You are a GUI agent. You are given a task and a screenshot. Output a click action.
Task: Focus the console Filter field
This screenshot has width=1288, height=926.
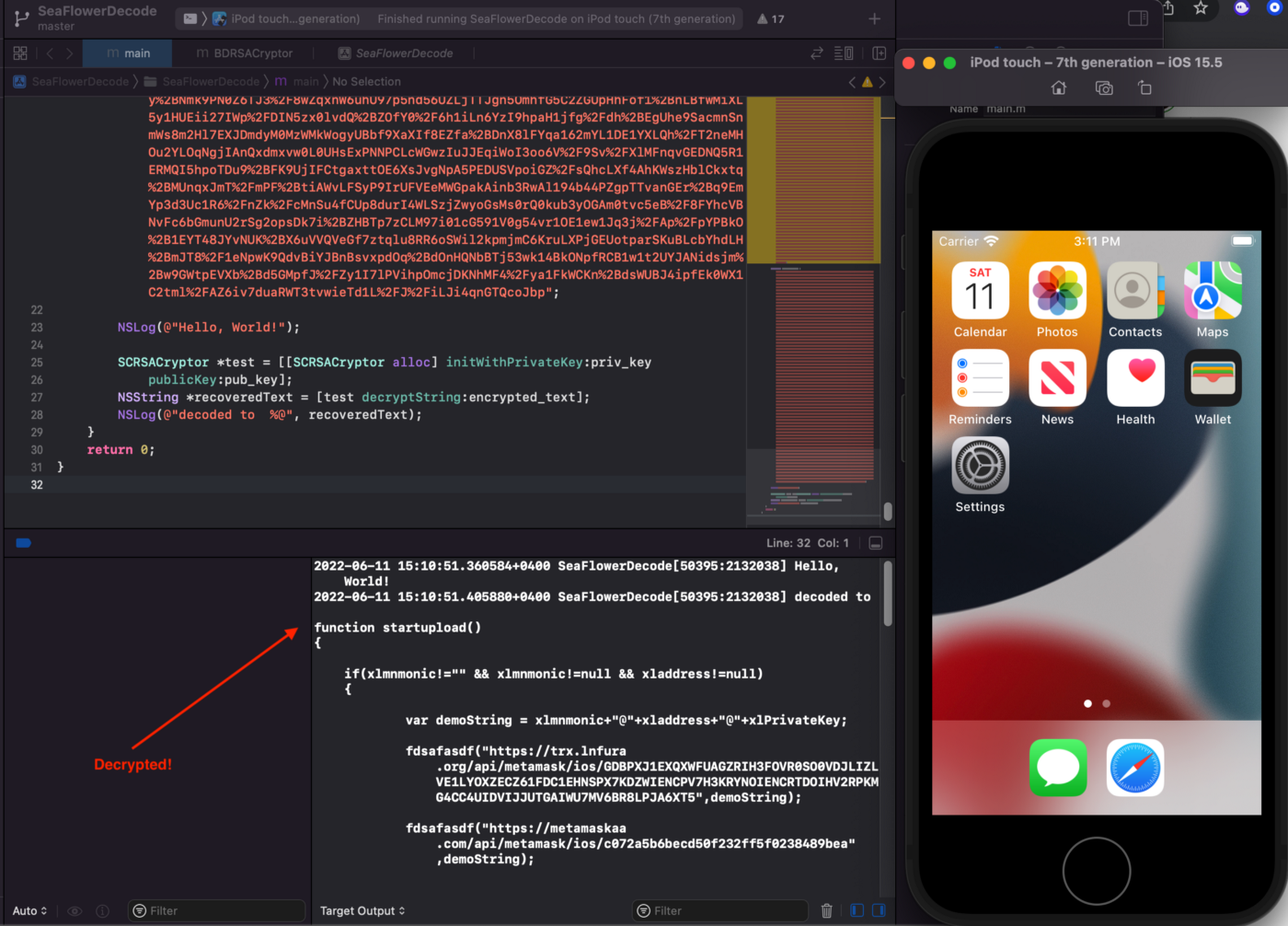tap(720, 911)
